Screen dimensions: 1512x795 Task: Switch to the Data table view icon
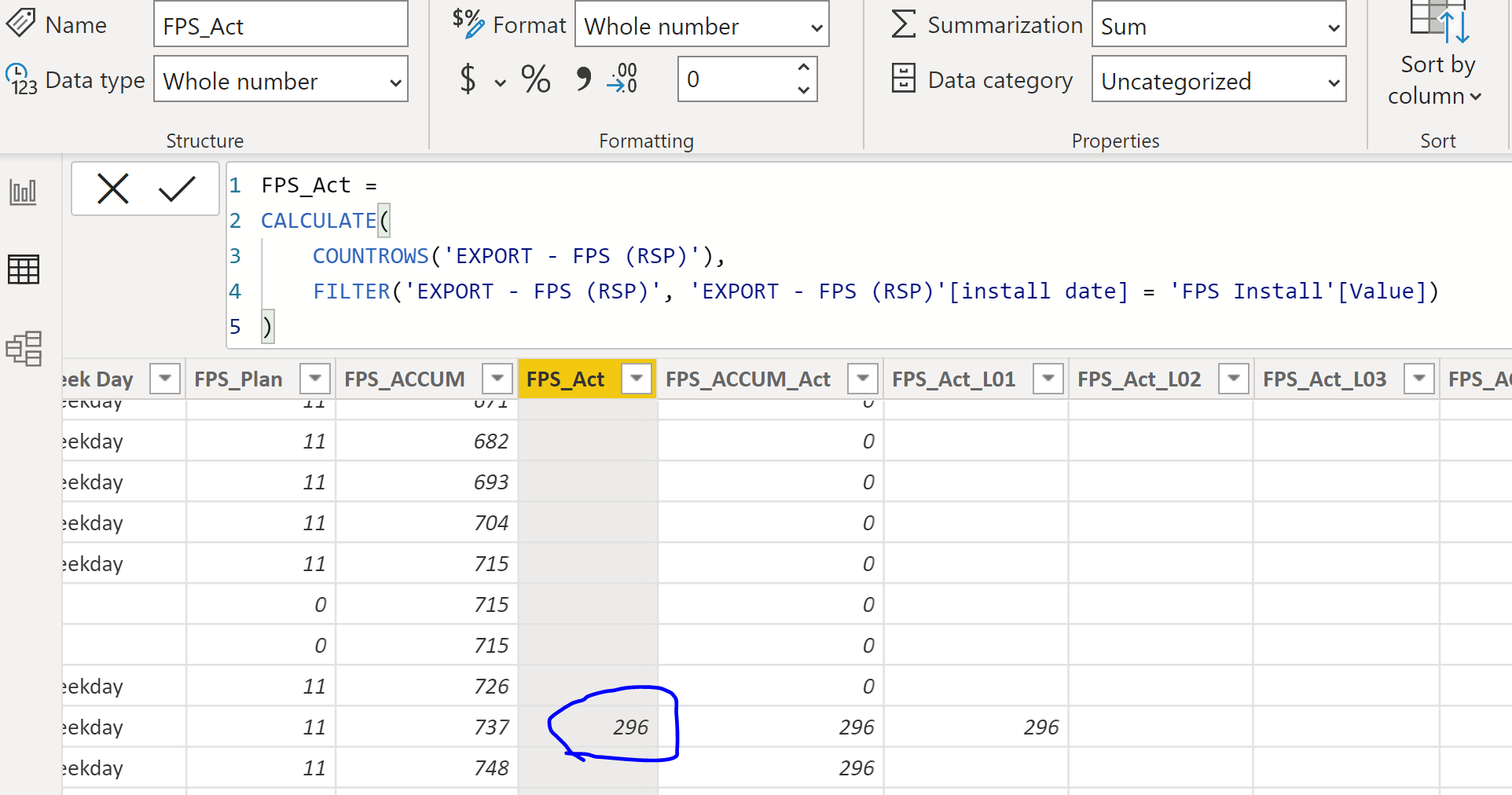pyautogui.click(x=24, y=269)
